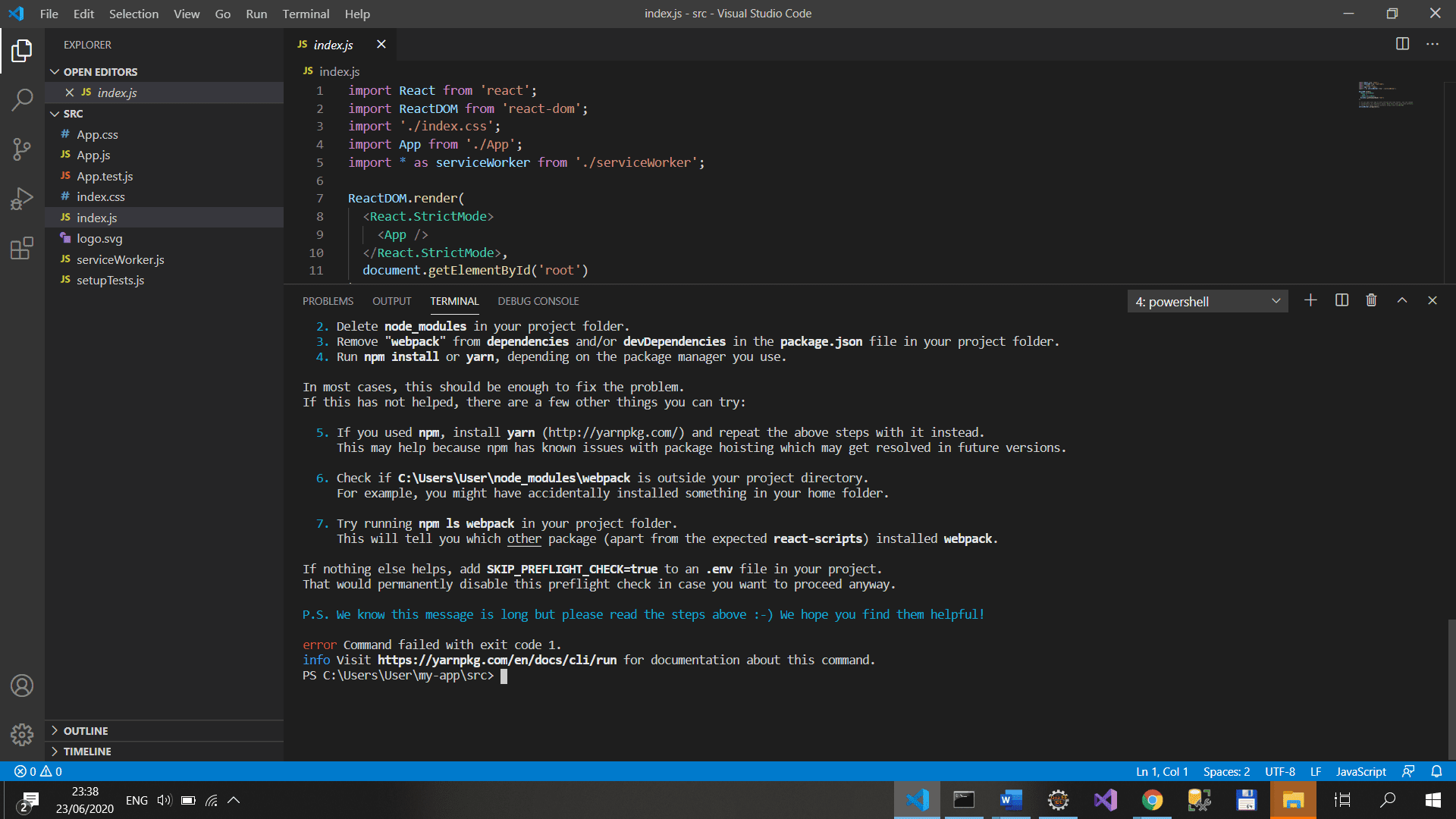
Task: Open Windows taskbar search
Action: coord(1388,800)
